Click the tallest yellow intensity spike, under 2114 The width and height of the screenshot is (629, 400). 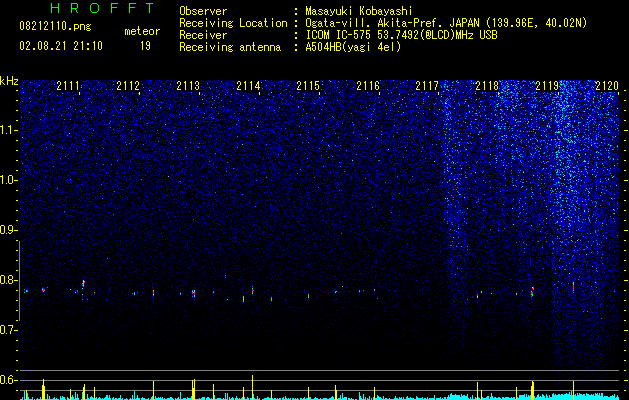click(252, 387)
